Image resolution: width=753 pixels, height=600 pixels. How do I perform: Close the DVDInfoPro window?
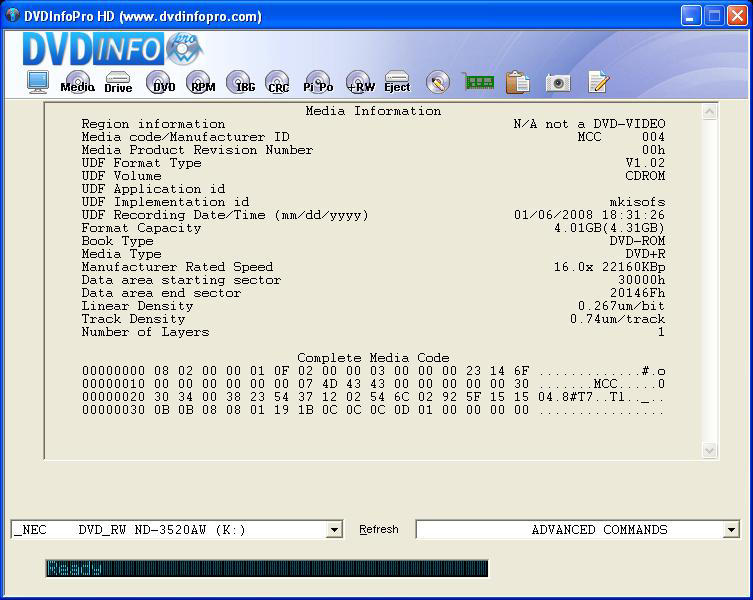737,16
